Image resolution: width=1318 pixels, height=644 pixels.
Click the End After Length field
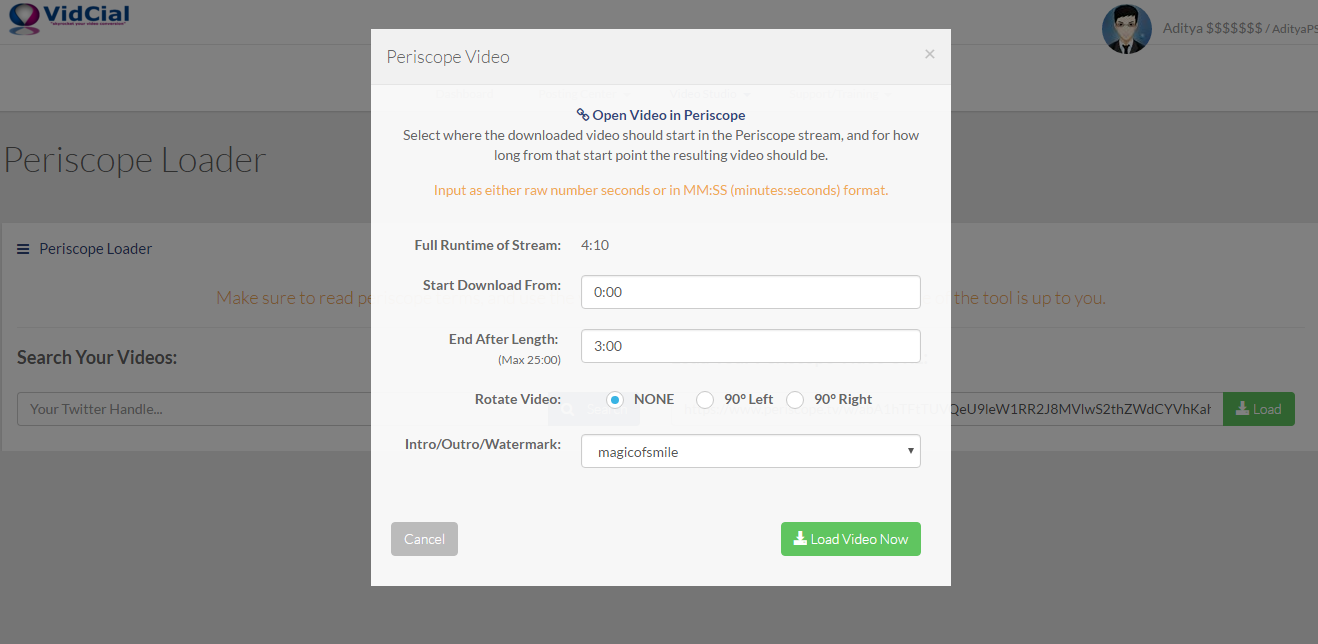pos(750,346)
